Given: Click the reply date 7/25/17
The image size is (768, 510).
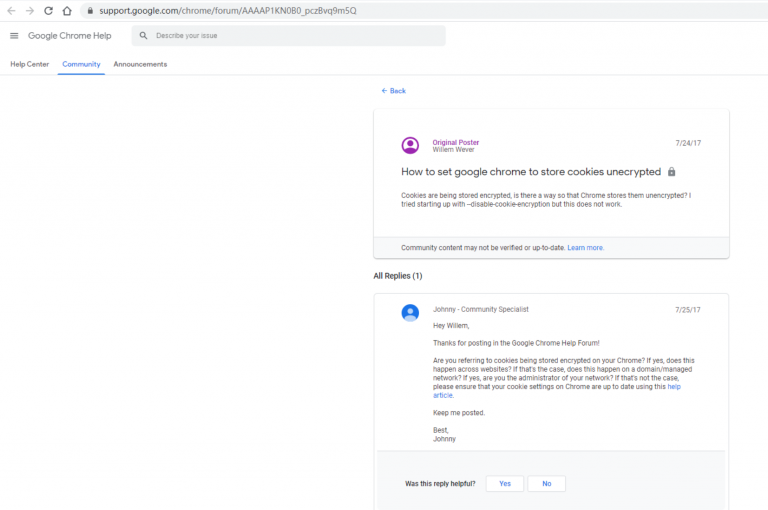Looking at the screenshot, I should tap(688, 310).
